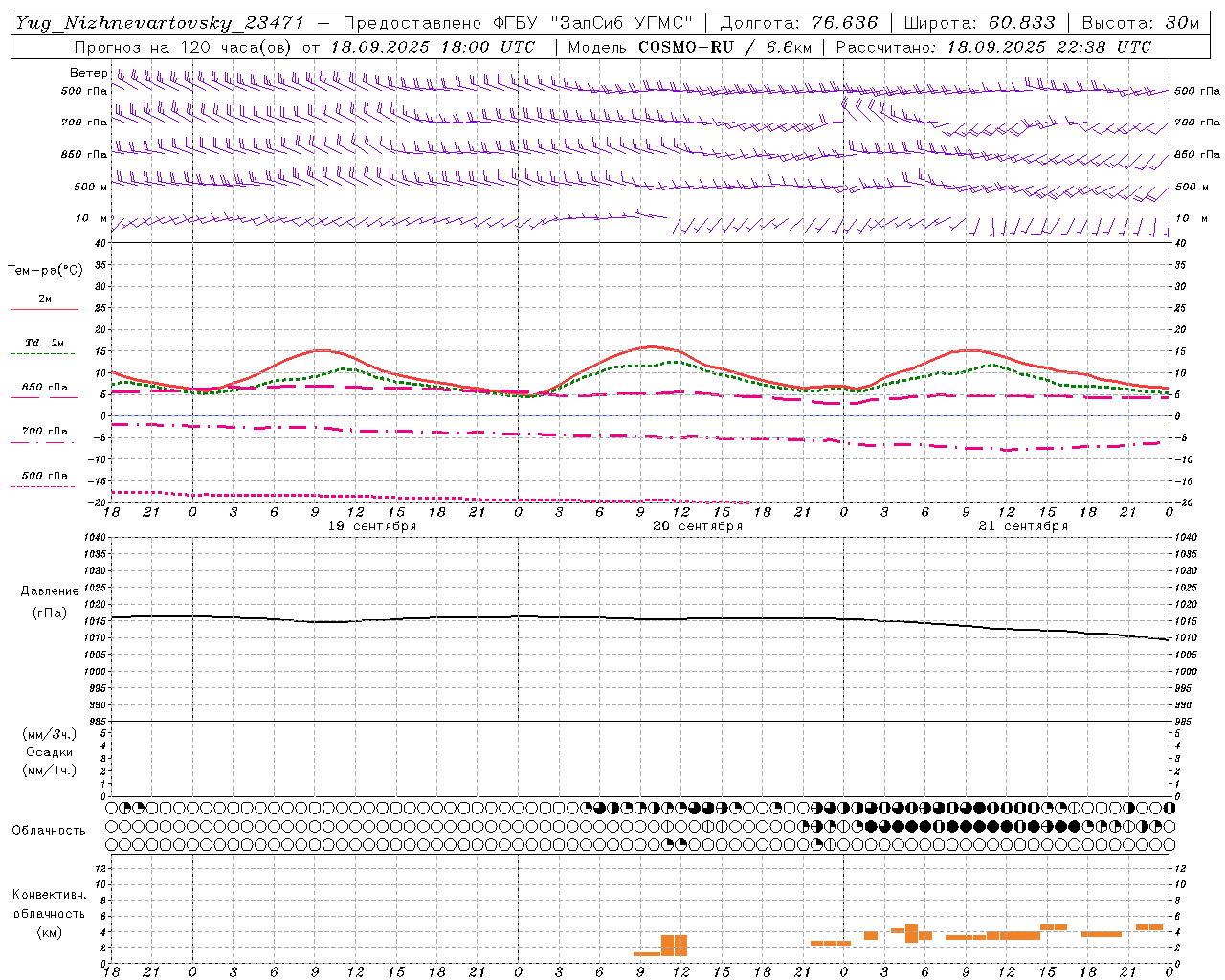This screenshot has height=980, width=1225.
Task: Click the date label "19 сентября"
Action: (372, 526)
